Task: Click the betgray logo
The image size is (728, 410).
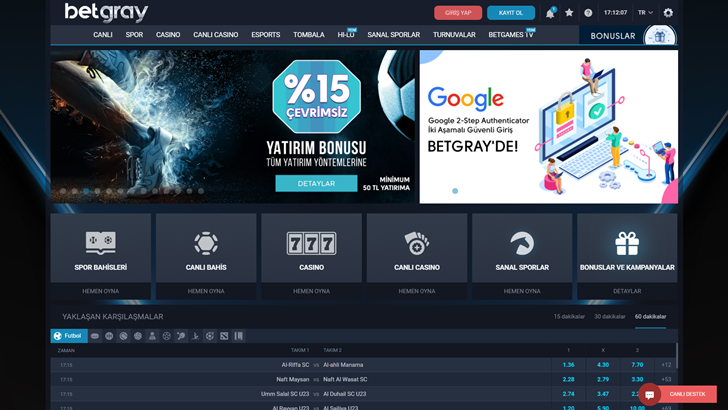Action: pyautogui.click(x=106, y=13)
